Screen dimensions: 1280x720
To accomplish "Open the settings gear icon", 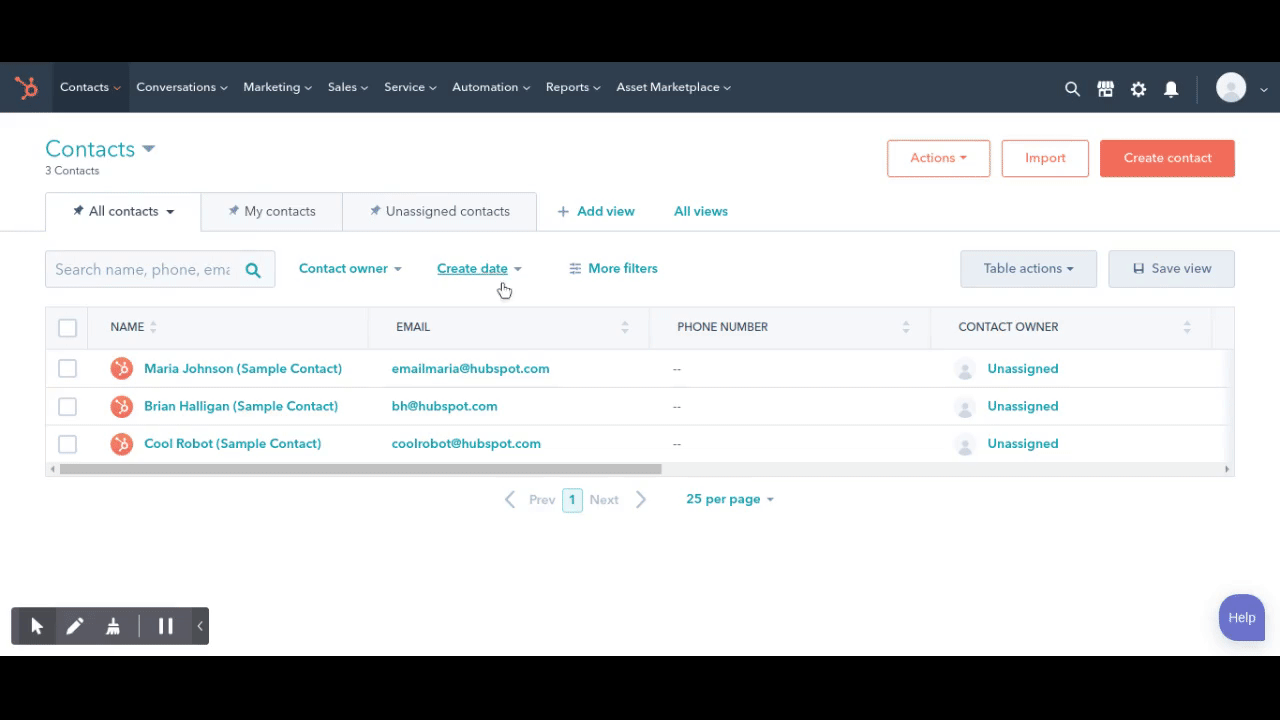I will point(1138,89).
